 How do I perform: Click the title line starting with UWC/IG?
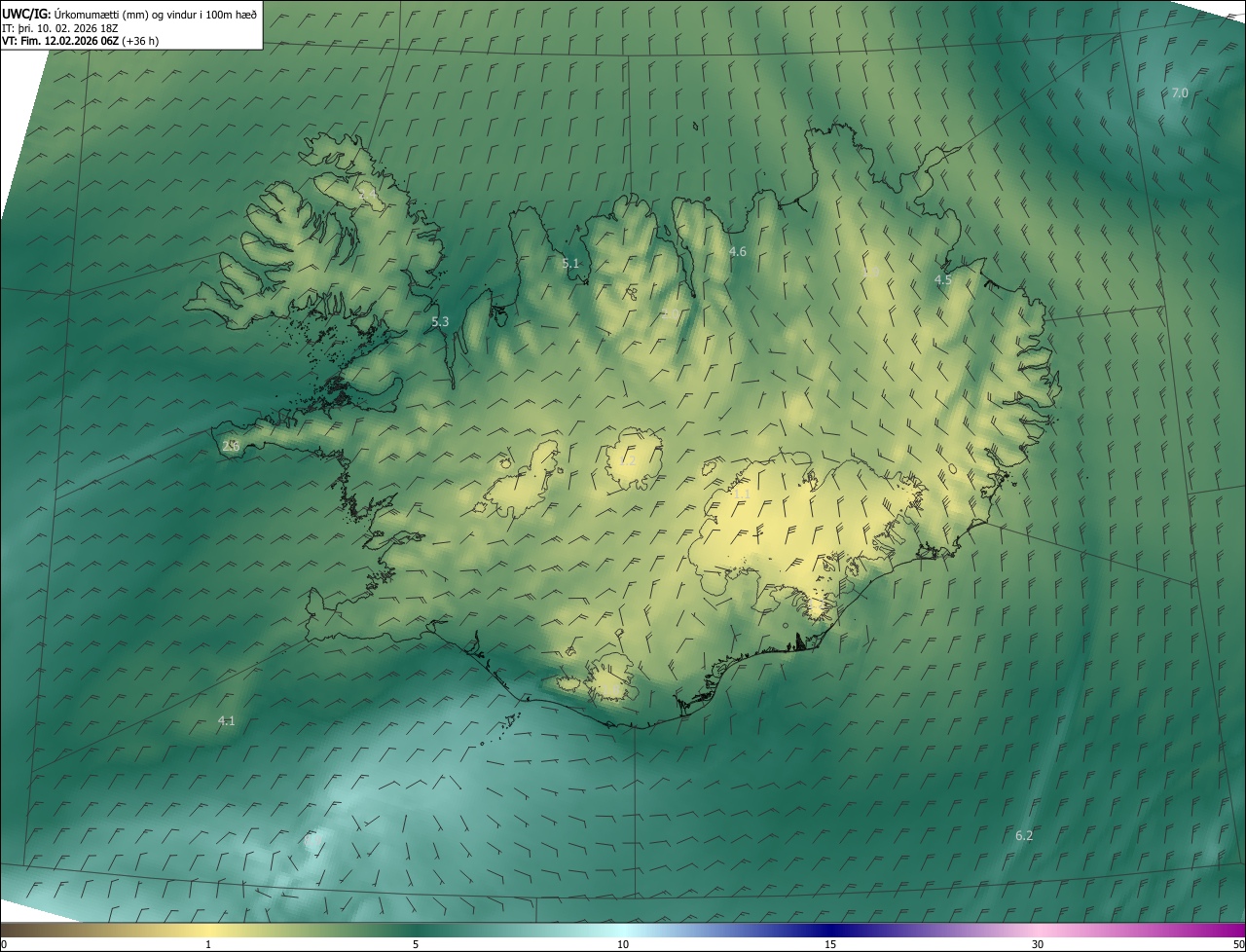128,15
